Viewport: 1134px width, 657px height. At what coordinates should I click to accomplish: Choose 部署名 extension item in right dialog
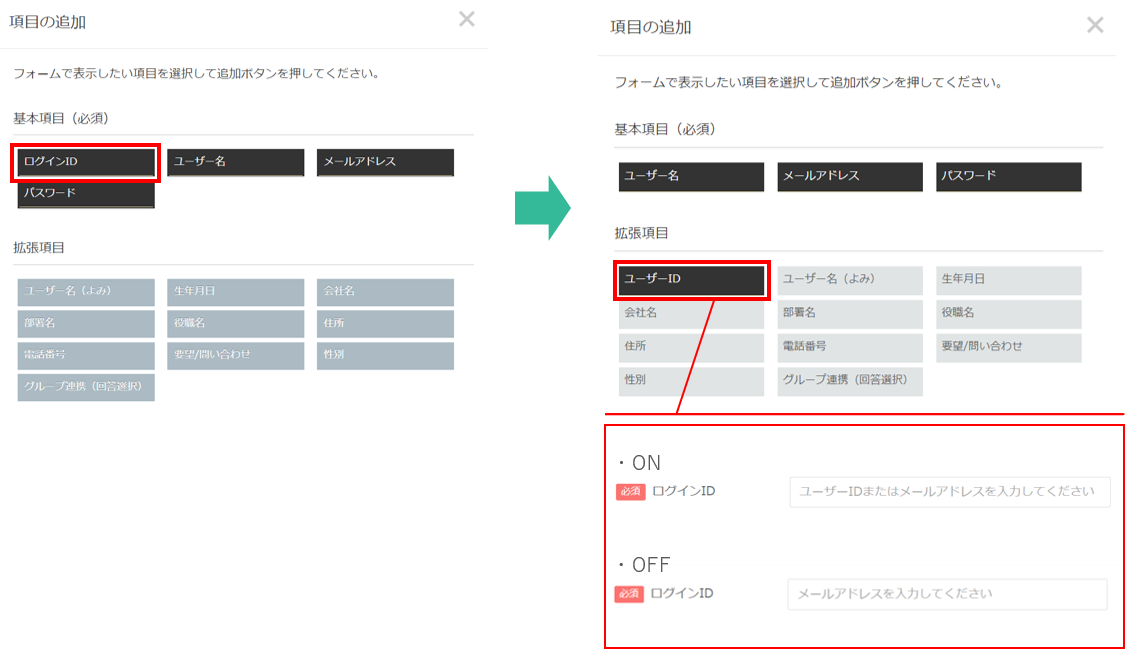[x=850, y=314]
